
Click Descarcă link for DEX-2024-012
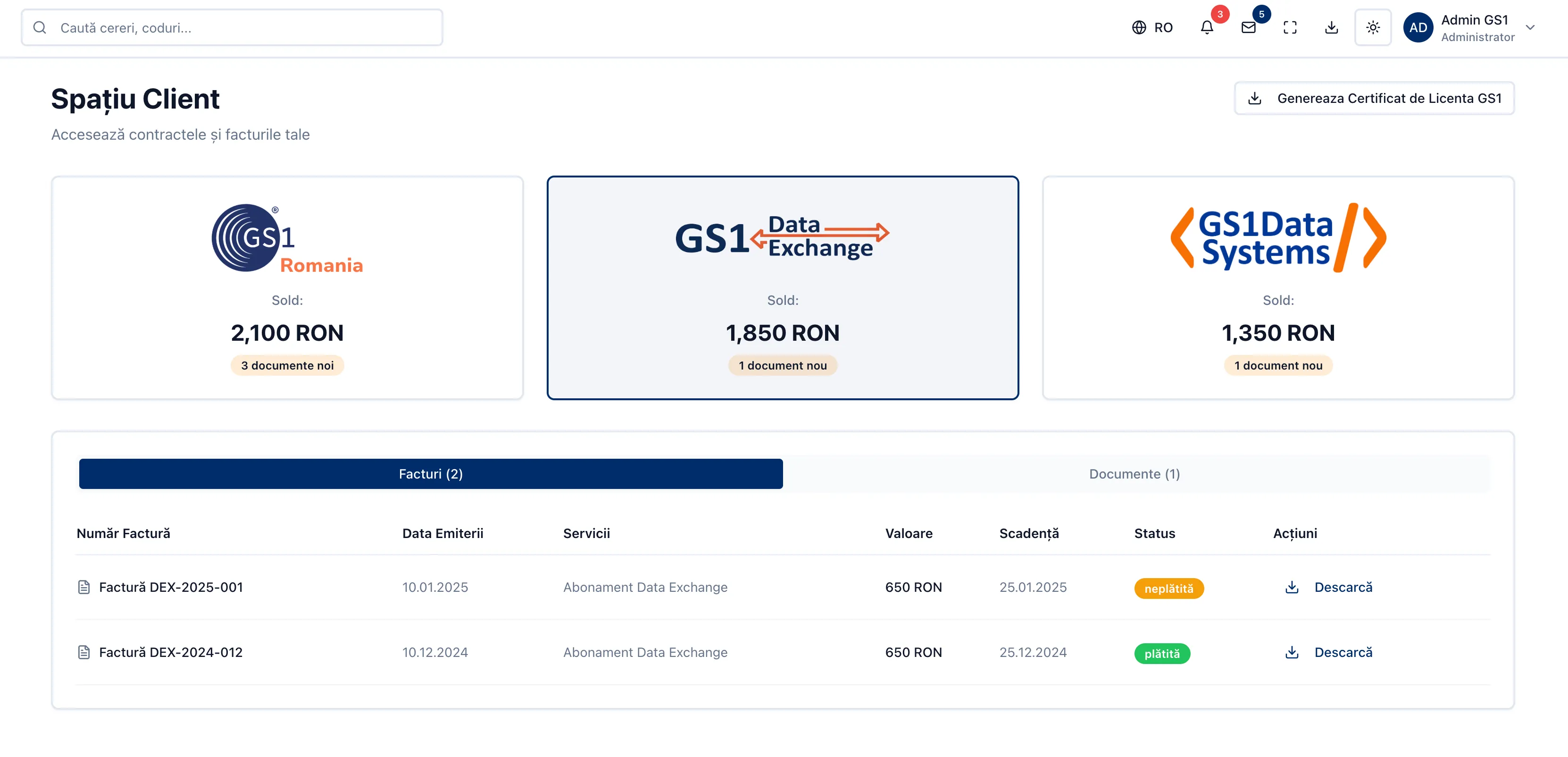pyautogui.click(x=1343, y=652)
